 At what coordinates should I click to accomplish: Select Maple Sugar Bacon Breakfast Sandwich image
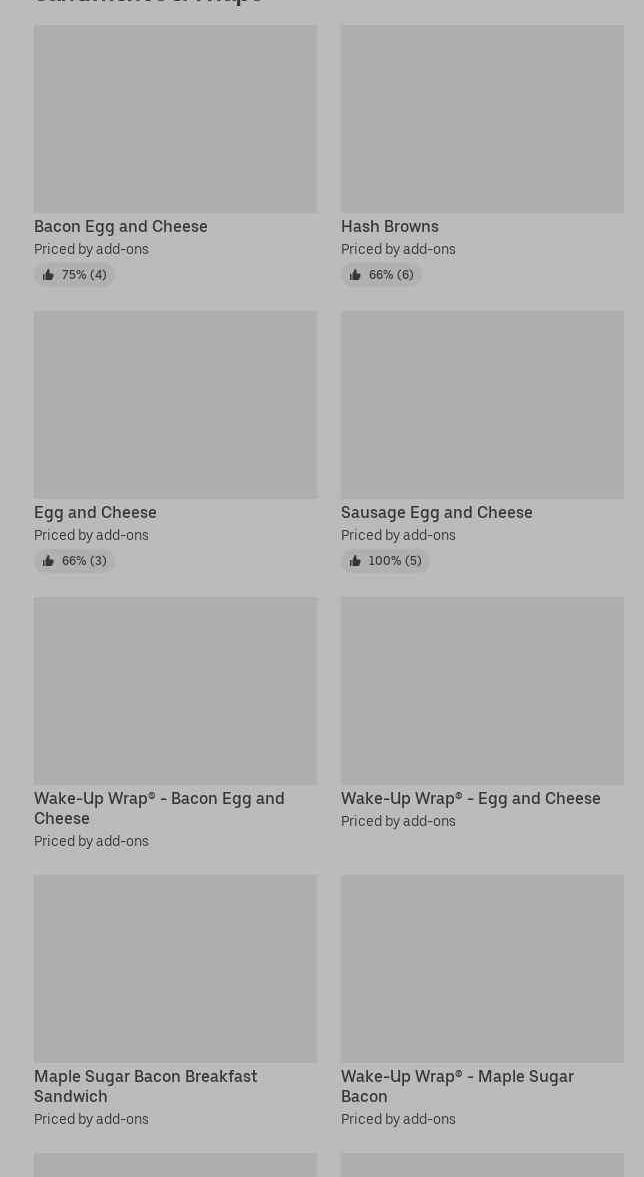coord(175,969)
